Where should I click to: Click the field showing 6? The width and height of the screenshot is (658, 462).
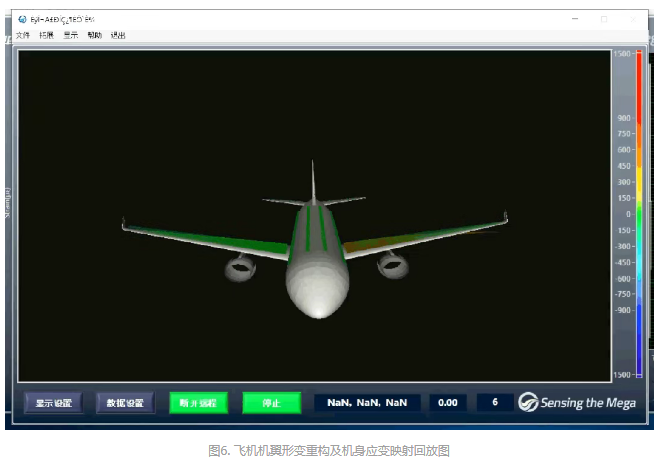tap(495, 403)
